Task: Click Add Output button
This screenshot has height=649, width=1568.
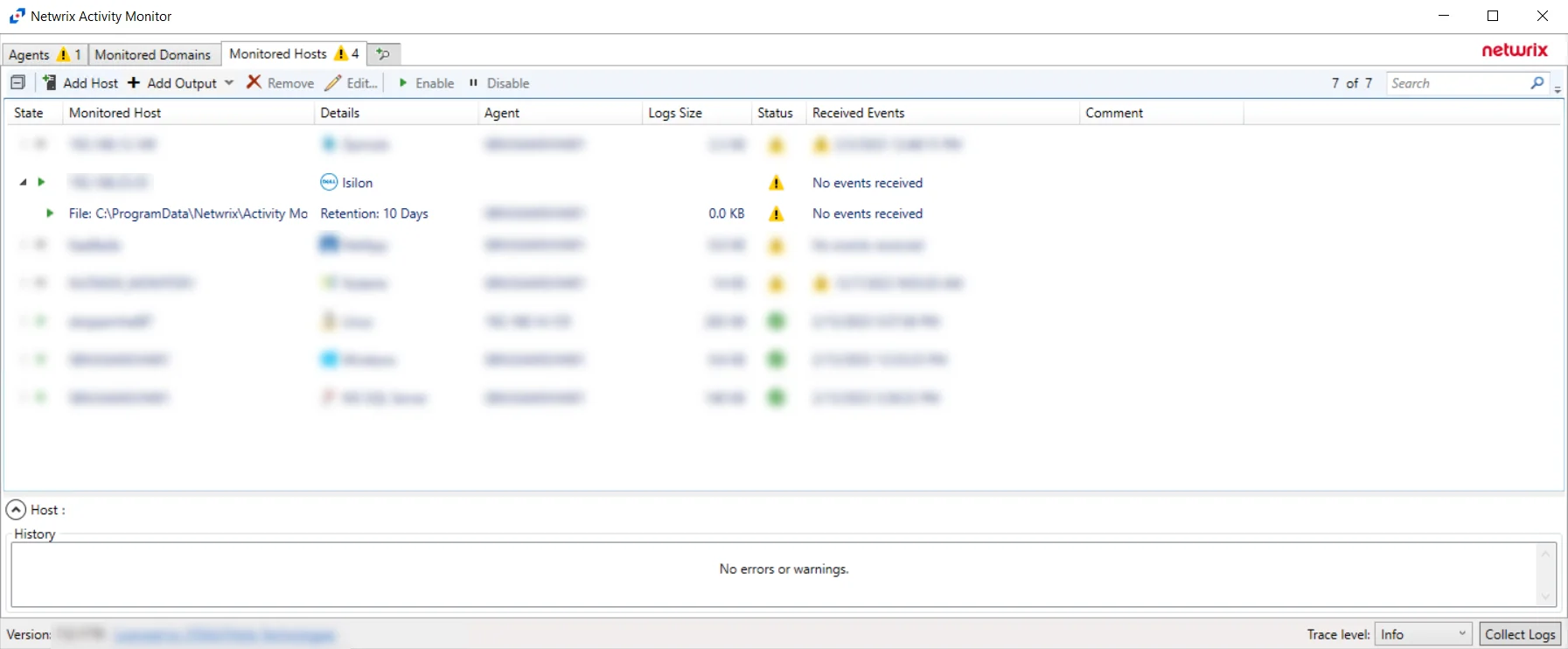Action: coord(173,83)
